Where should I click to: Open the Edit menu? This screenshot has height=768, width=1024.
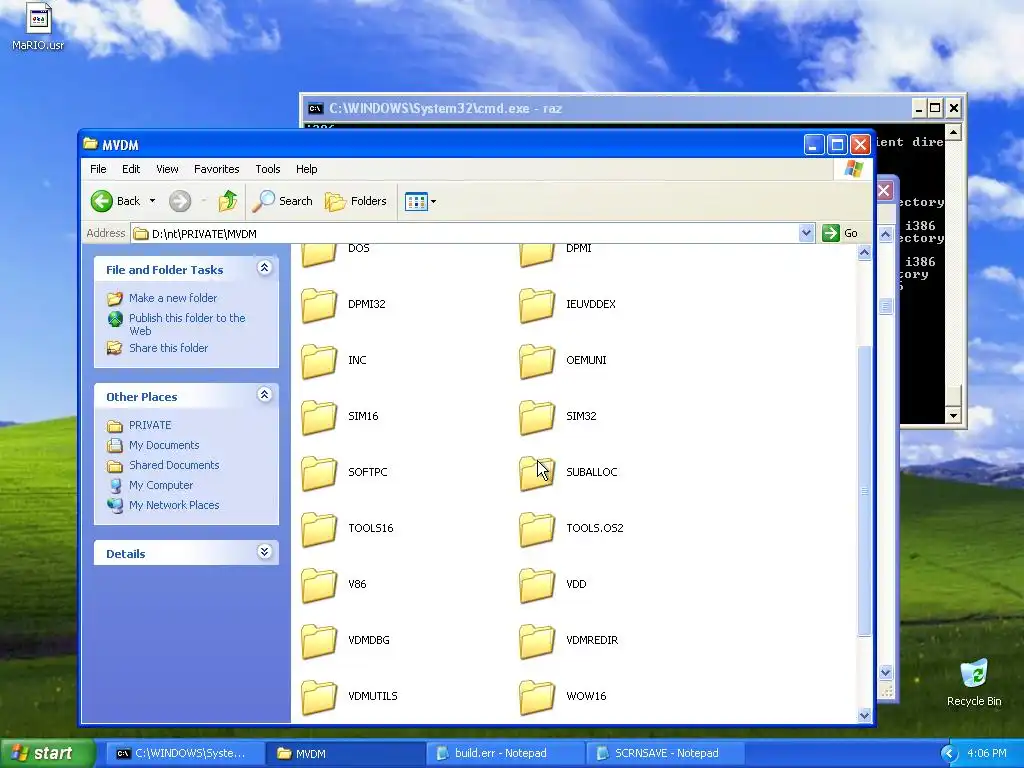pyautogui.click(x=131, y=169)
